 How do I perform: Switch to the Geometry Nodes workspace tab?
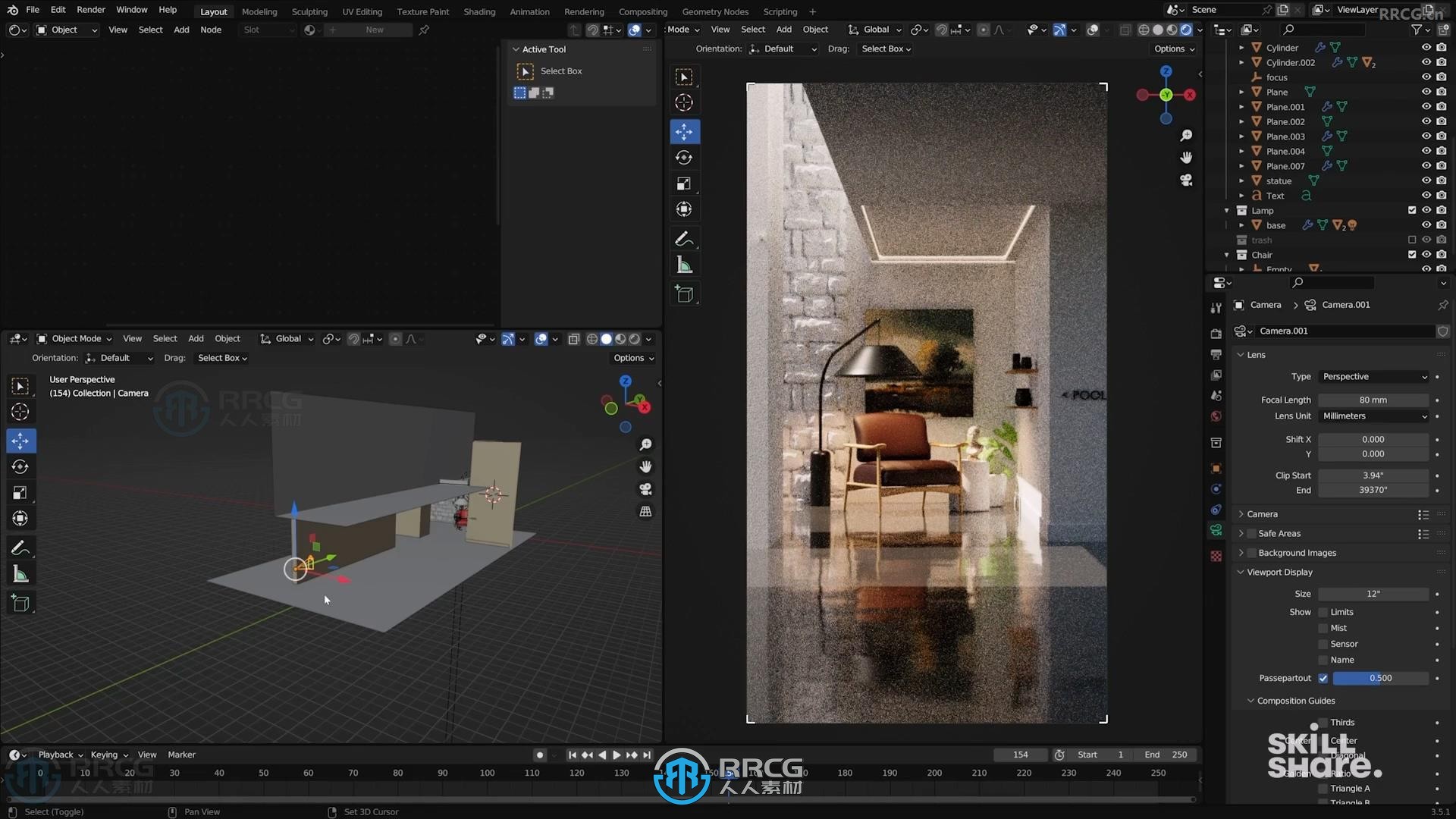click(715, 11)
